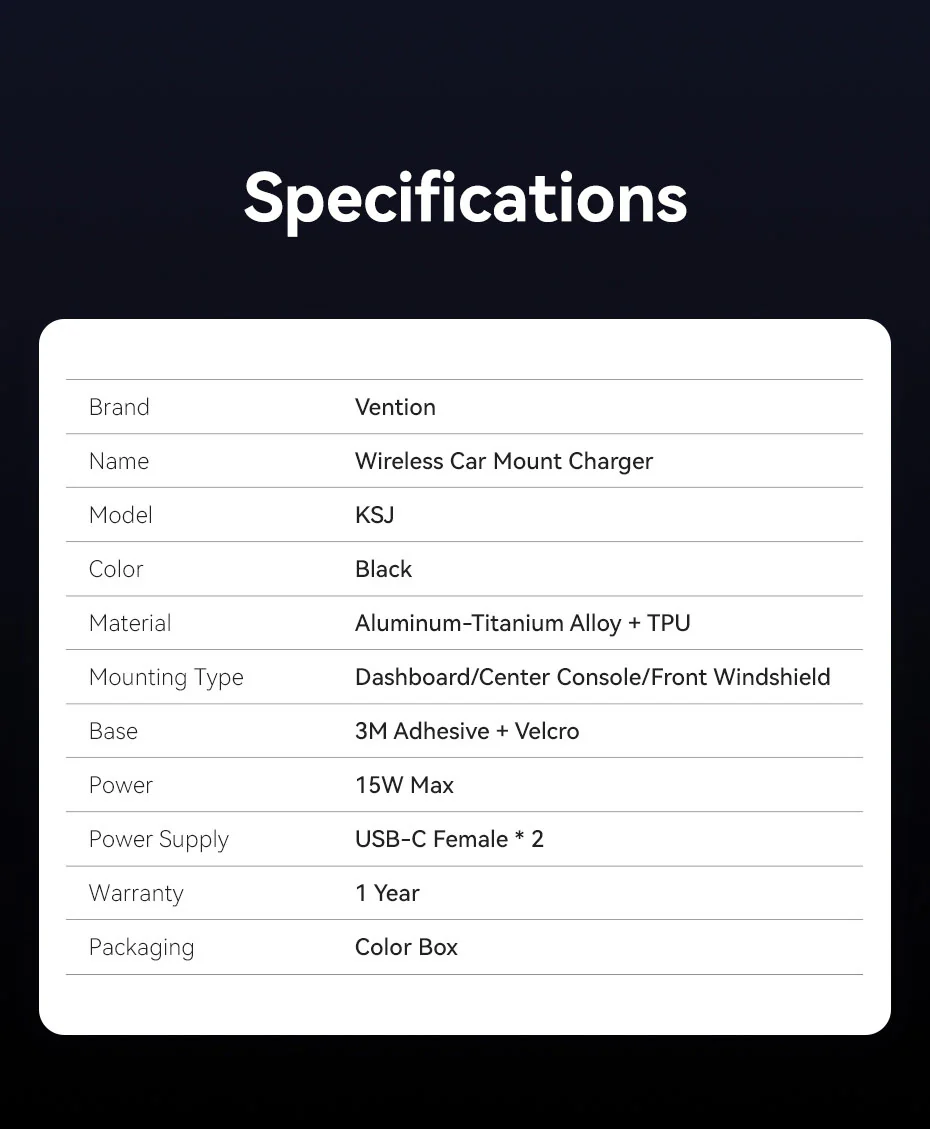This screenshot has height=1129, width=930.
Task: Click the 1 Year warranty value
Action: point(387,893)
